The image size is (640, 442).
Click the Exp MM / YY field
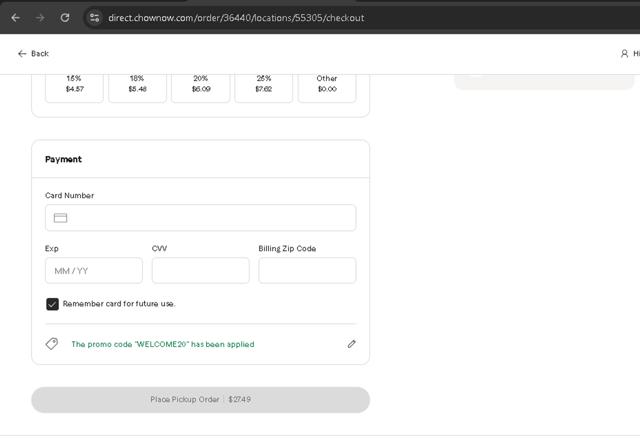pyautogui.click(x=94, y=271)
